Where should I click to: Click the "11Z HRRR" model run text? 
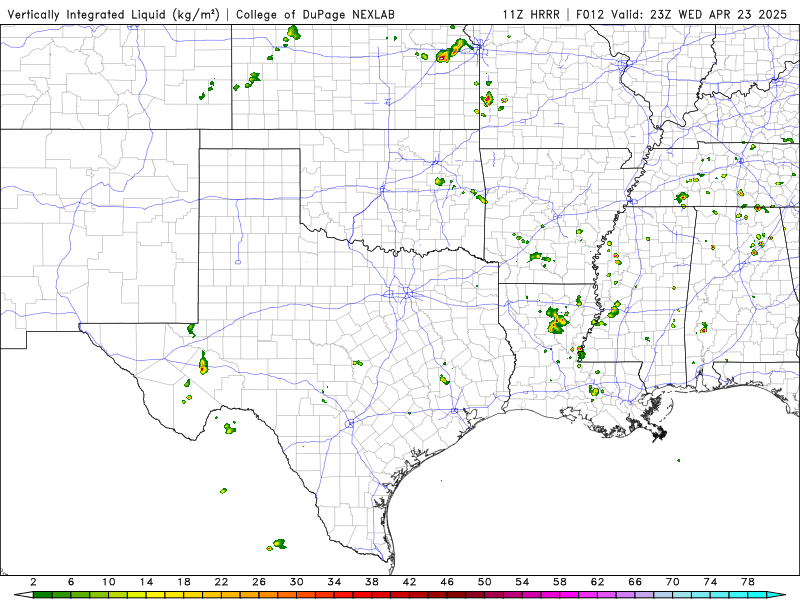531,14
